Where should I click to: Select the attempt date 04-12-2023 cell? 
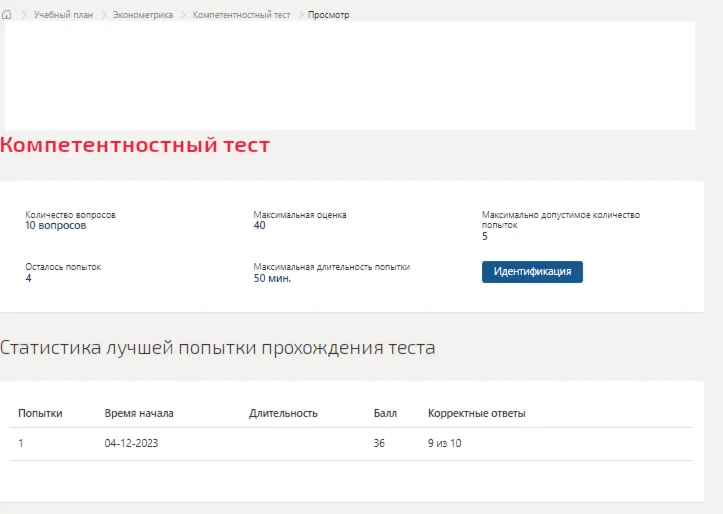coord(131,443)
